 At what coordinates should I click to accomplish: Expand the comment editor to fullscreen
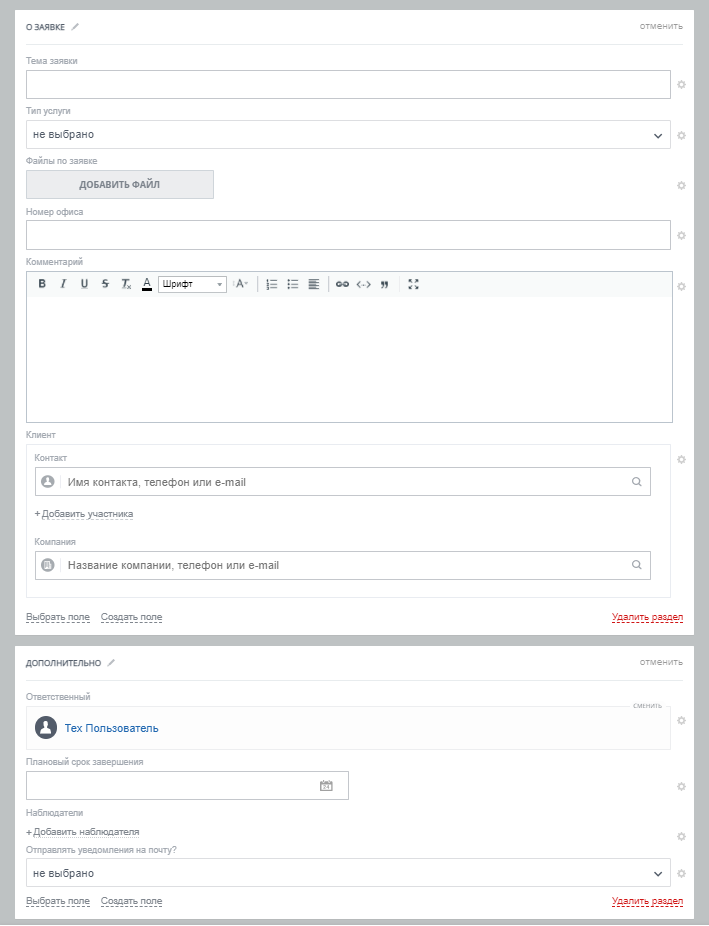point(413,284)
